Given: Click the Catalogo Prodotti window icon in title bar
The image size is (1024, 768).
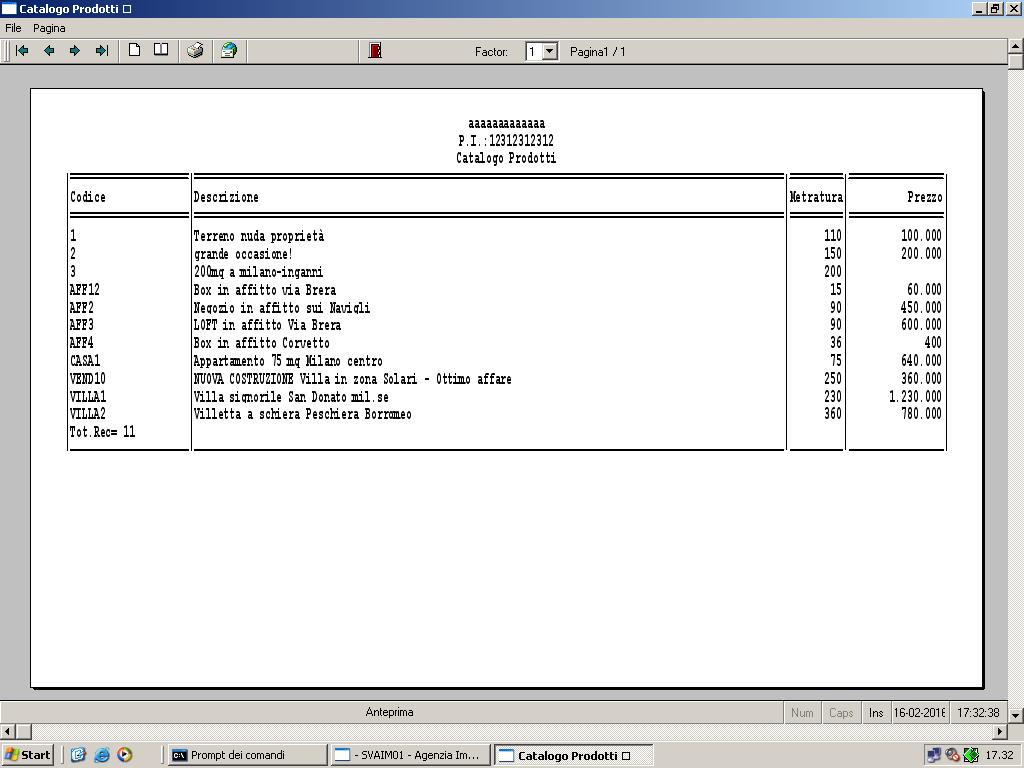Looking at the screenshot, I should click(x=9, y=9).
